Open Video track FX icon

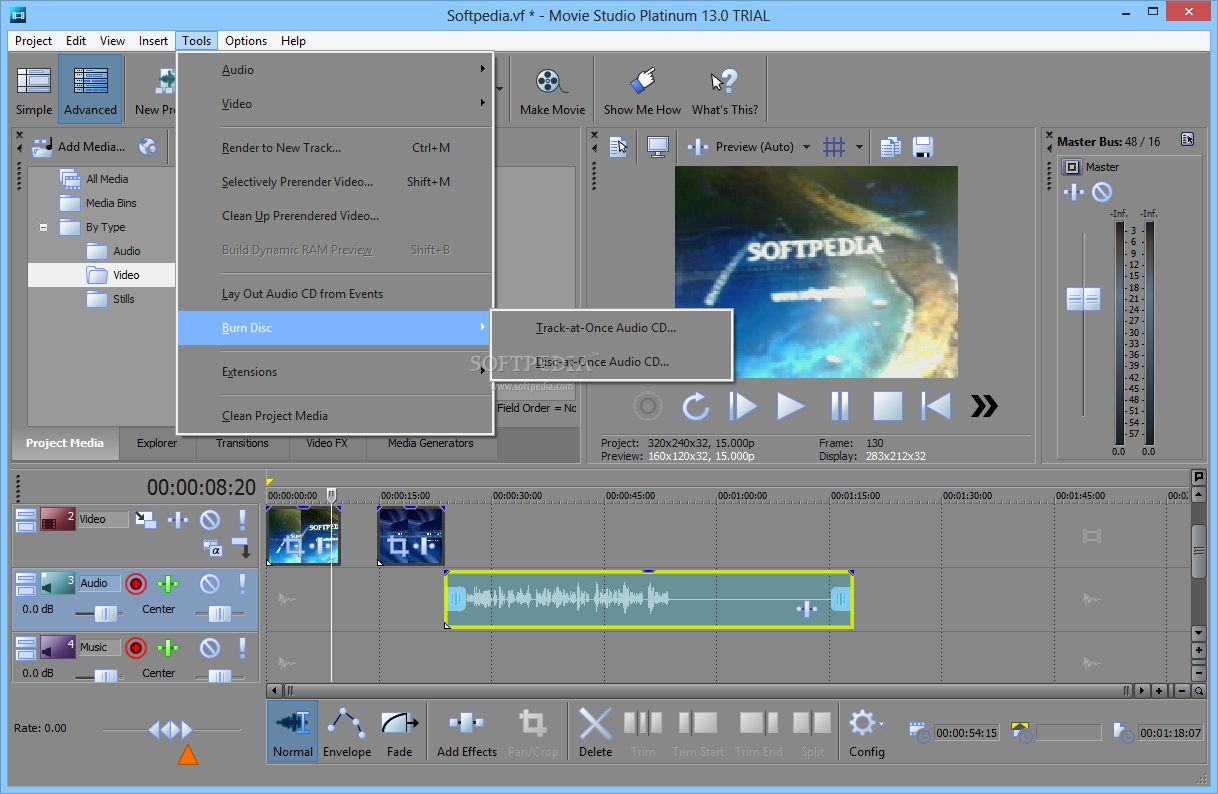tap(178, 520)
